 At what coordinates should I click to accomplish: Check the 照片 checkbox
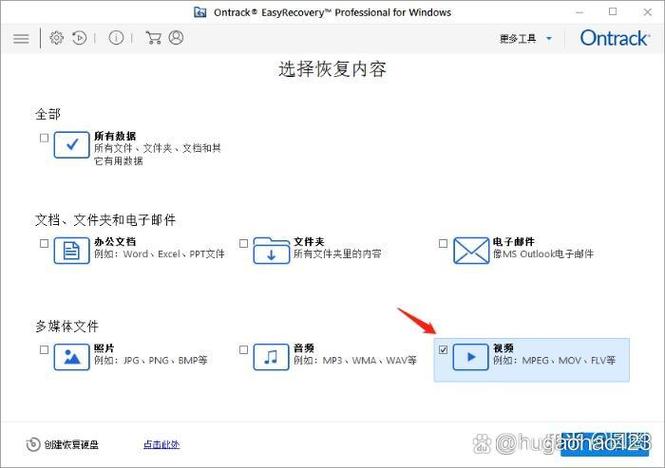(x=44, y=349)
